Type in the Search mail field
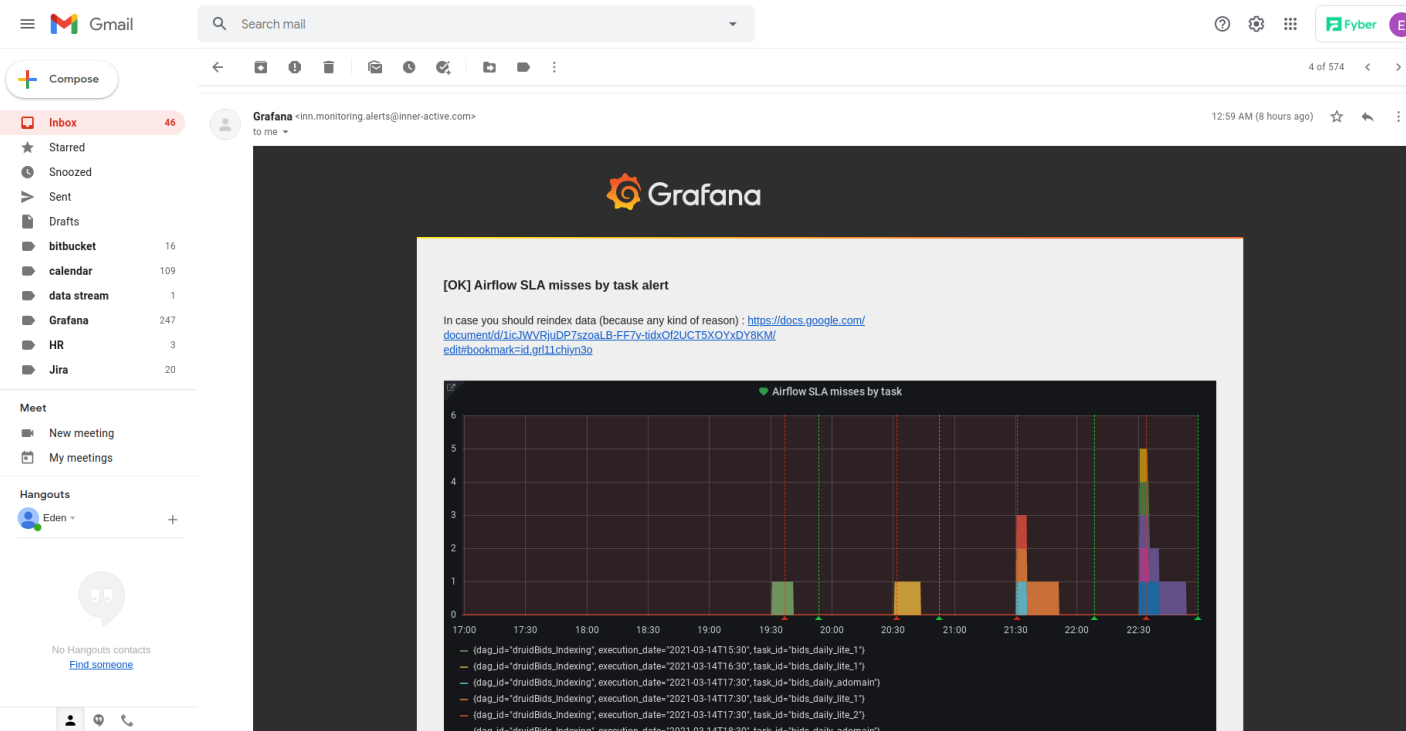The height and width of the screenshot is (731, 1406). click(476, 24)
